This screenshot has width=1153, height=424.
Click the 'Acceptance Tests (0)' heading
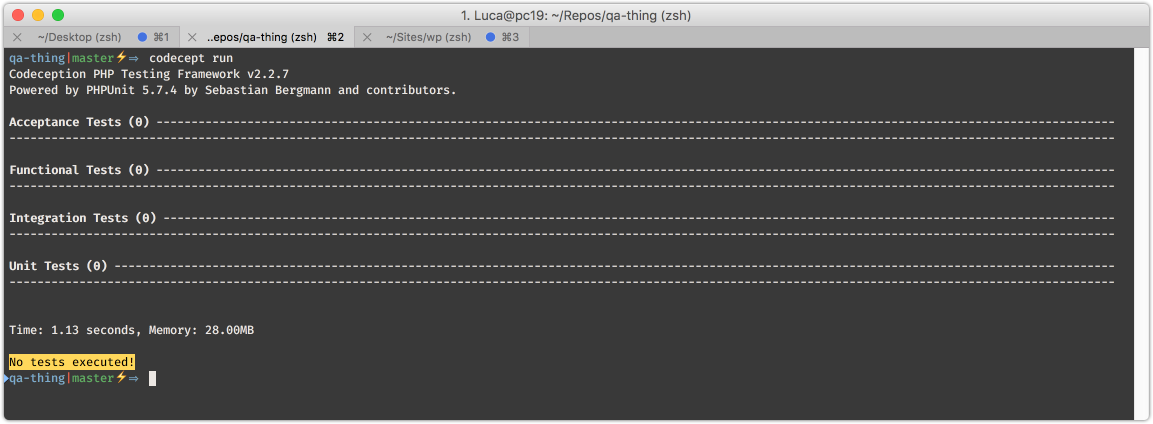click(79, 122)
